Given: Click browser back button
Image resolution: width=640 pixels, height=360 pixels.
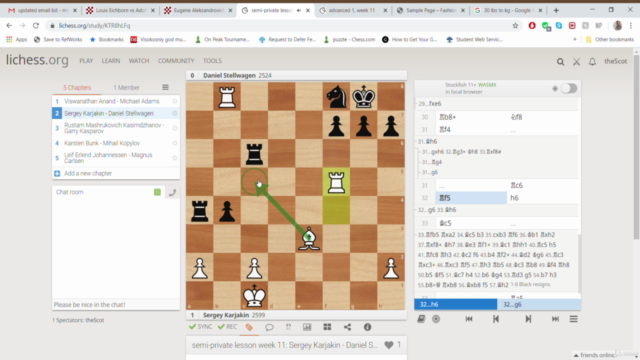Looking at the screenshot, I should pos(9,25).
